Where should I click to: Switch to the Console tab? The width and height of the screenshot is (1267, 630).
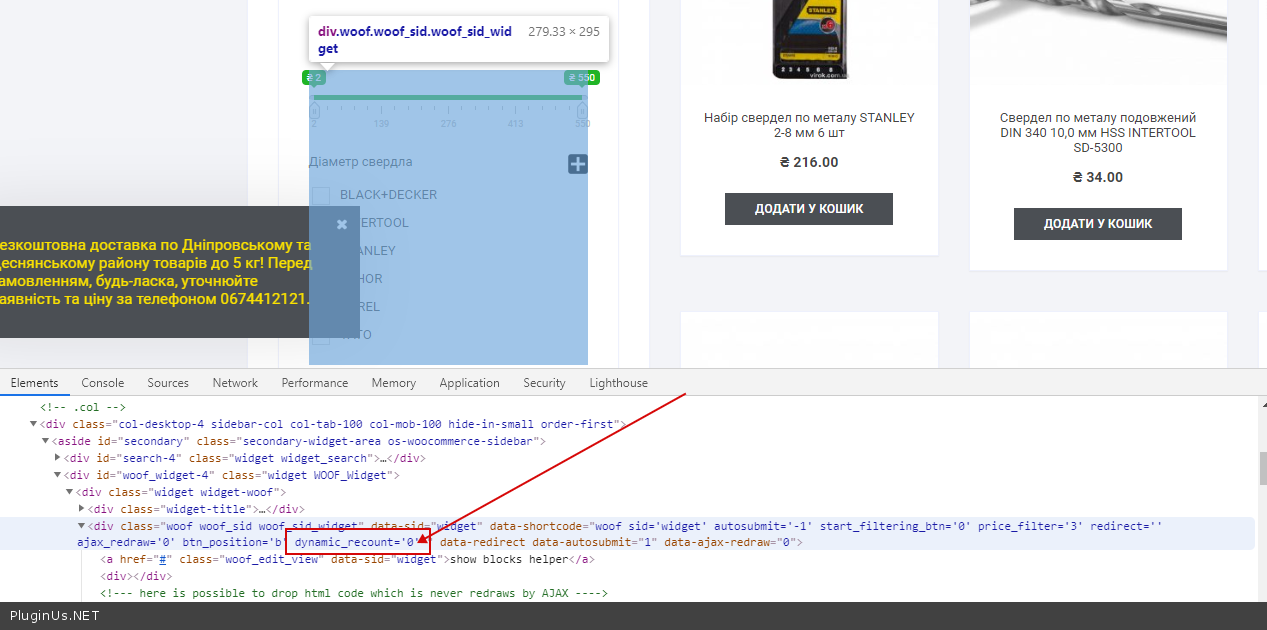click(x=103, y=383)
